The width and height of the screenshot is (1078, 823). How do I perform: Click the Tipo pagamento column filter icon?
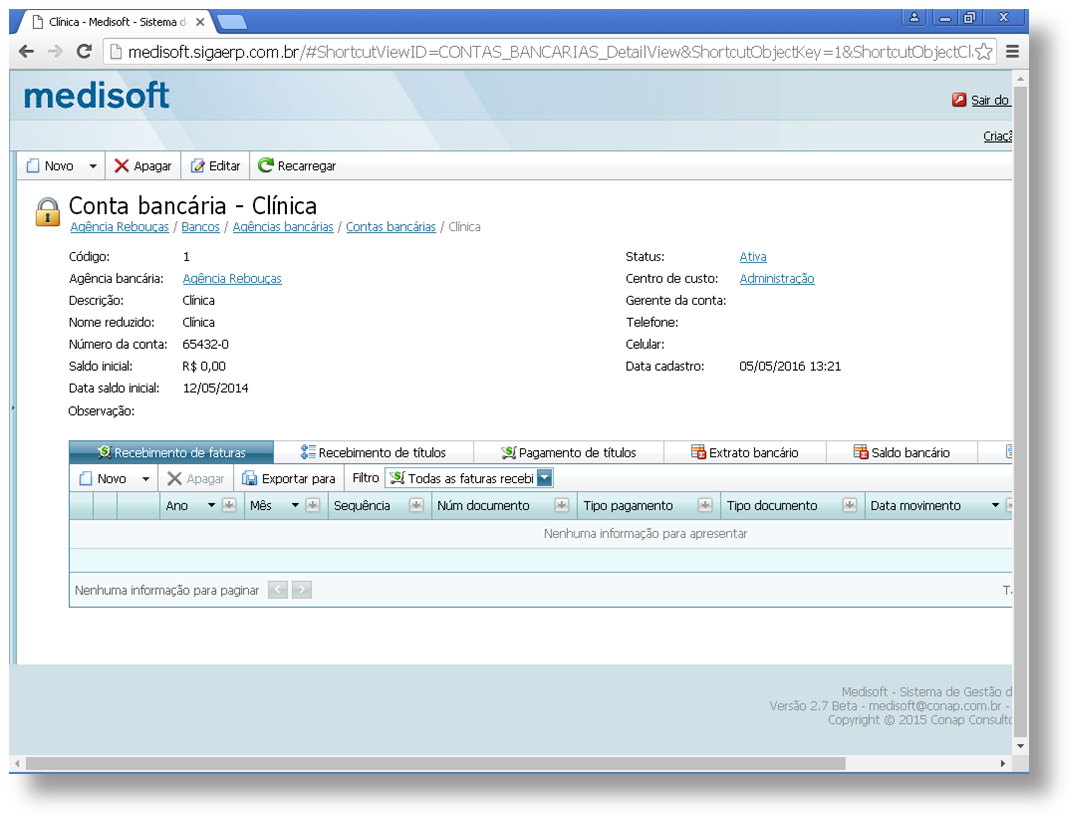point(705,505)
